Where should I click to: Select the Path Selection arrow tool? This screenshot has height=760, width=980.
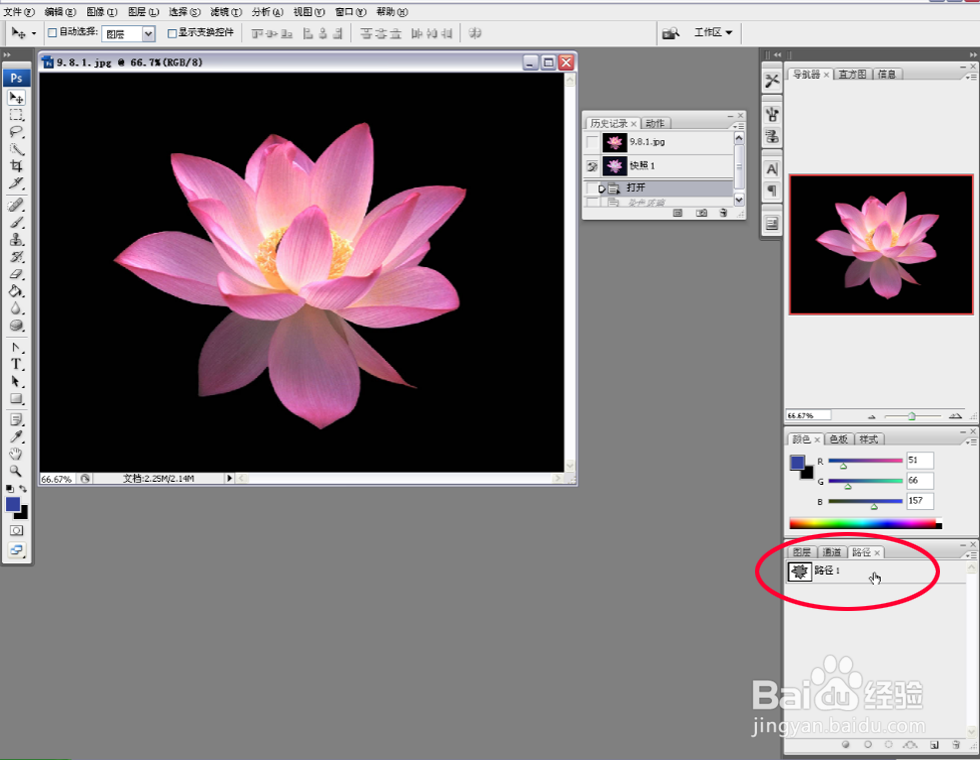pyautogui.click(x=16, y=381)
